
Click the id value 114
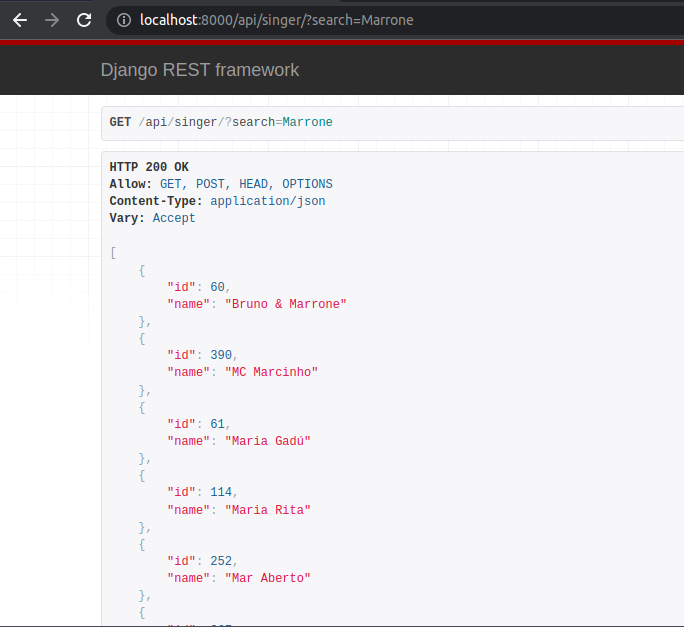[x=221, y=492]
